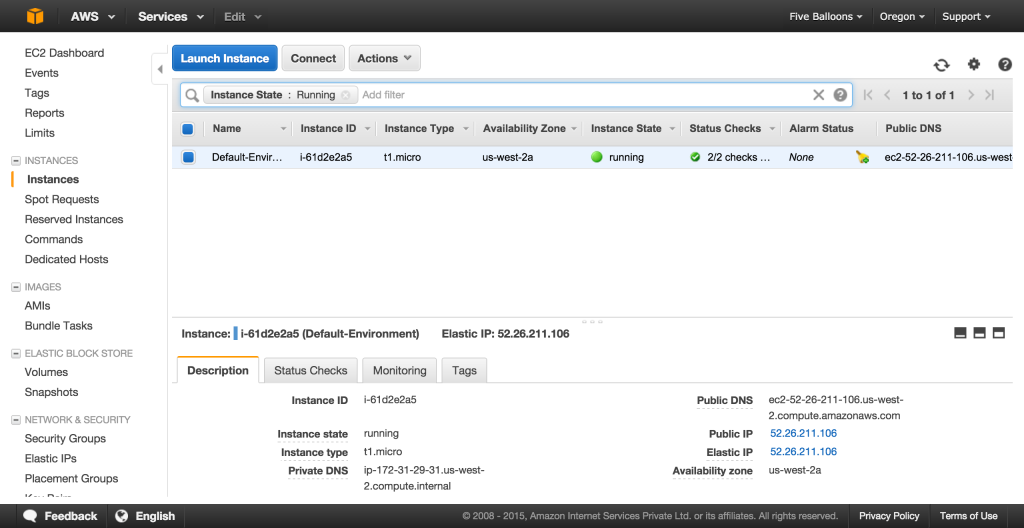Image resolution: width=1024 pixels, height=528 pixels.
Task: Click the Launch Instance button
Action: point(225,58)
